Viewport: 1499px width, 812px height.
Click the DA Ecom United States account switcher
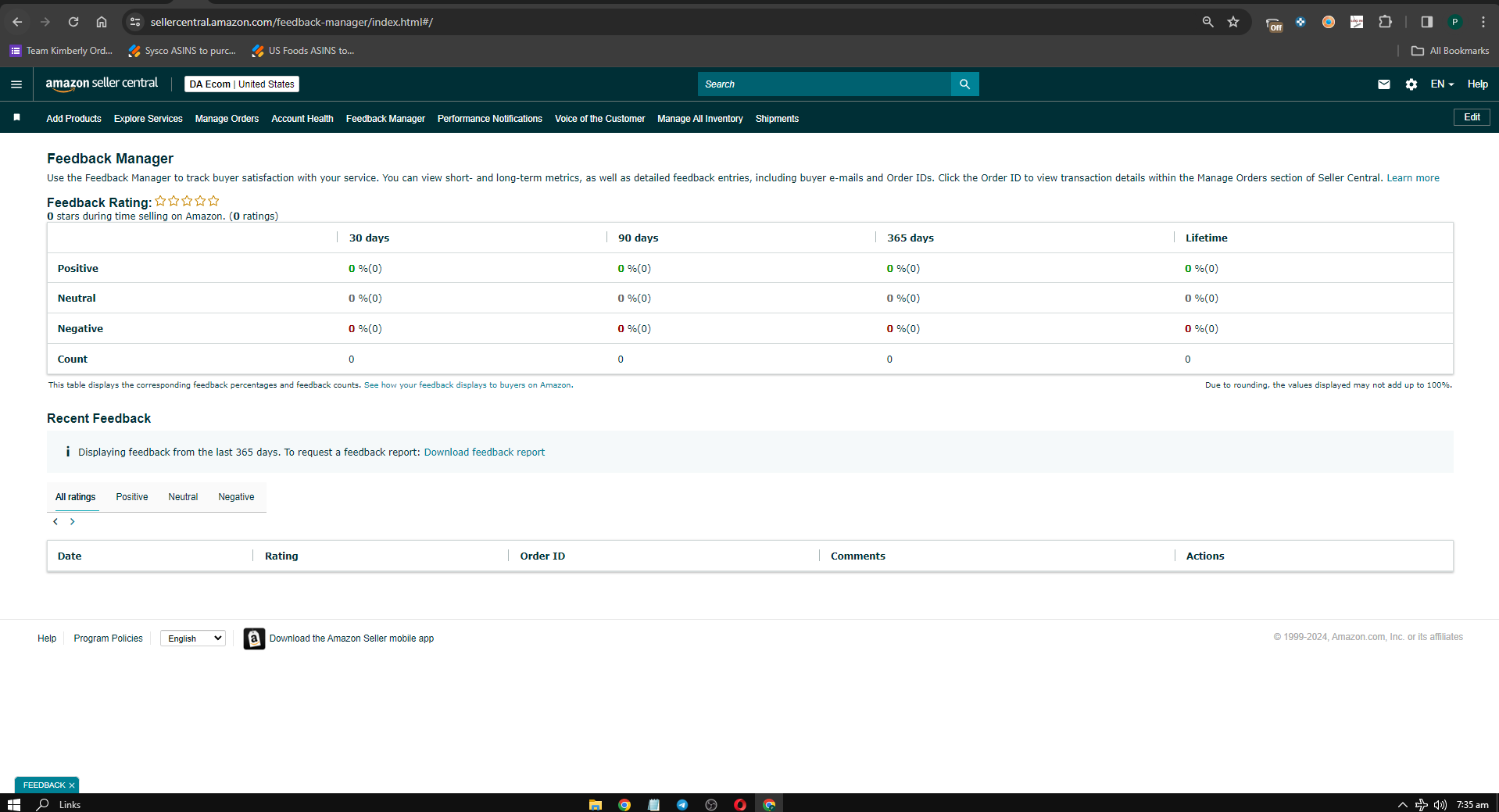pos(241,84)
